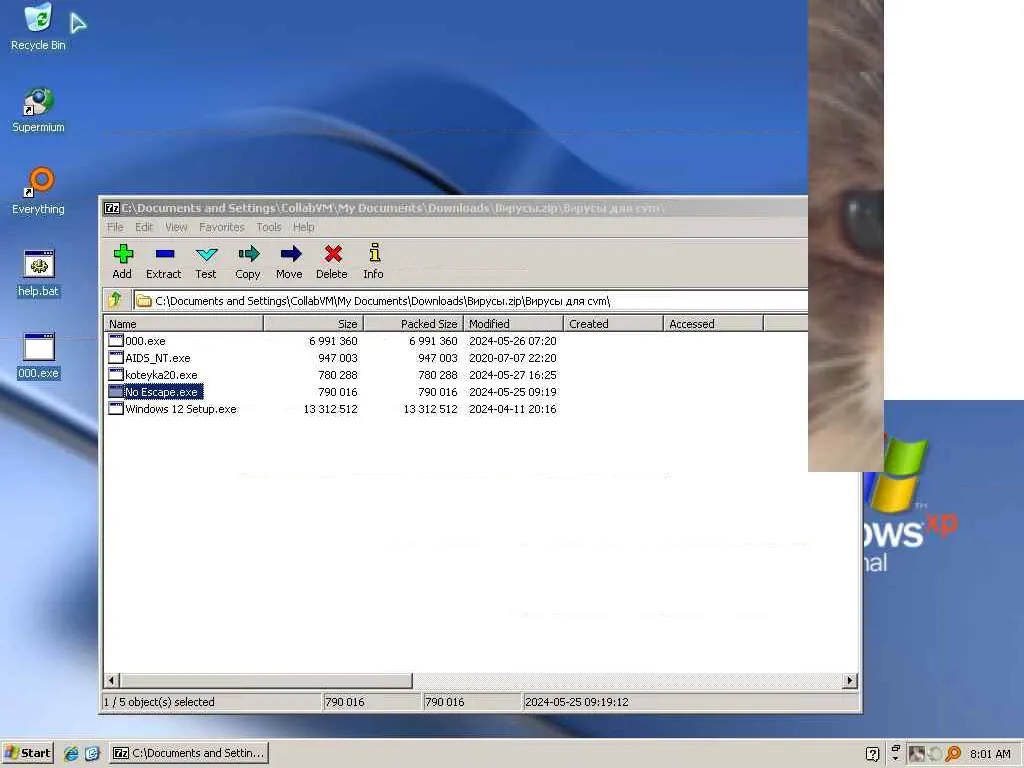The height and width of the screenshot is (768, 1024).
Task: Click the Copy toolbar icon
Action: (x=248, y=254)
